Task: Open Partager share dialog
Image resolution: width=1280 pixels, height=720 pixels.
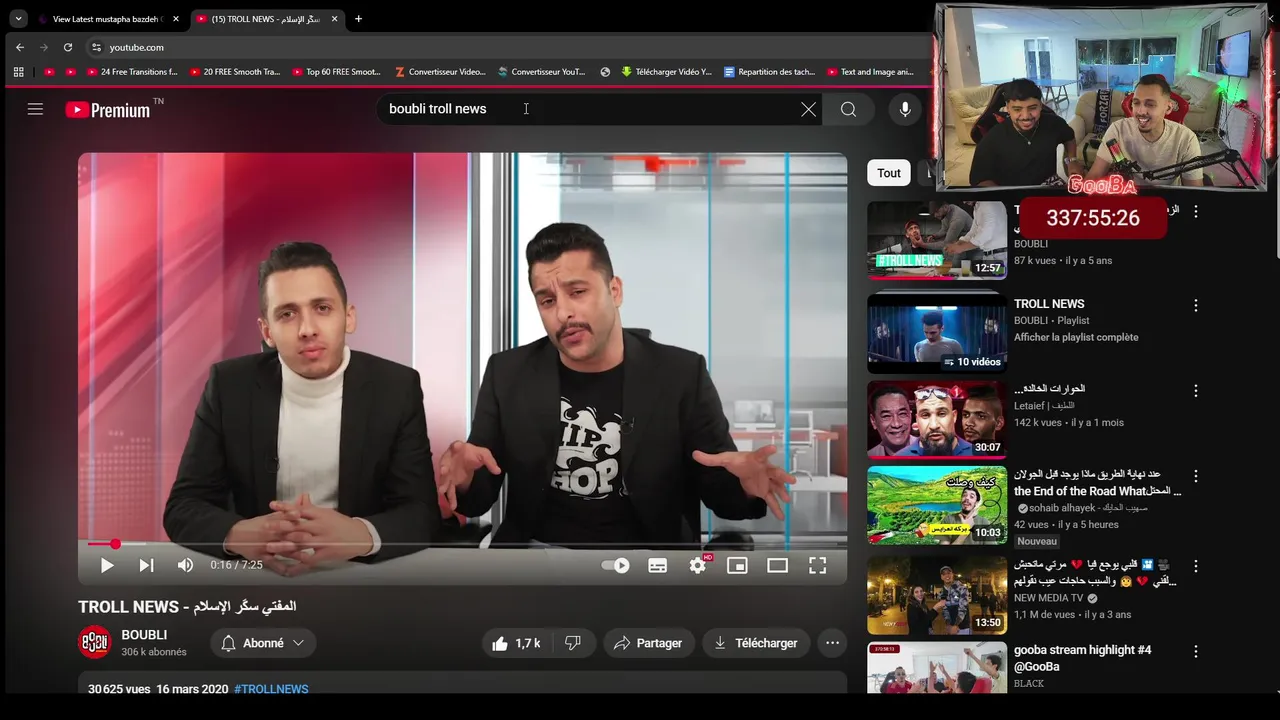Action: tap(648, 643)
